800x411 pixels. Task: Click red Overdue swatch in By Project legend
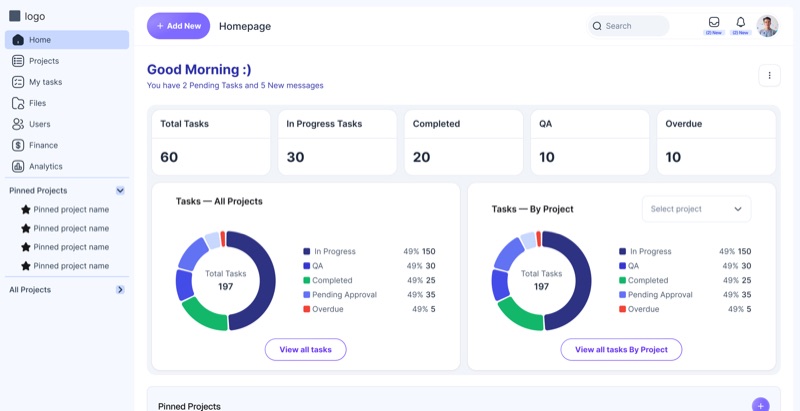[x=622, y=309]
